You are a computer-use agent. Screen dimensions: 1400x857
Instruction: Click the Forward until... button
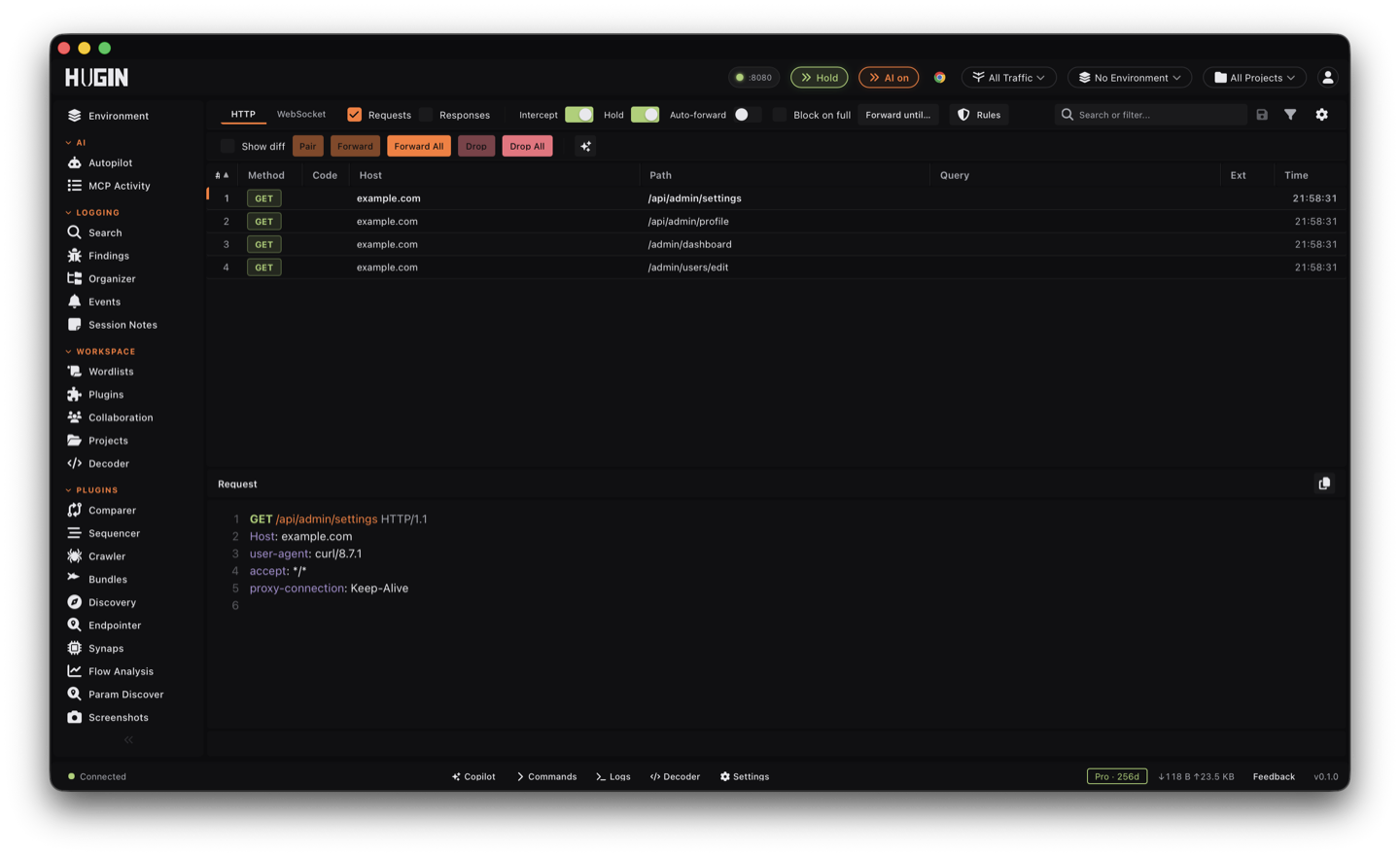[x=897, y=115]
